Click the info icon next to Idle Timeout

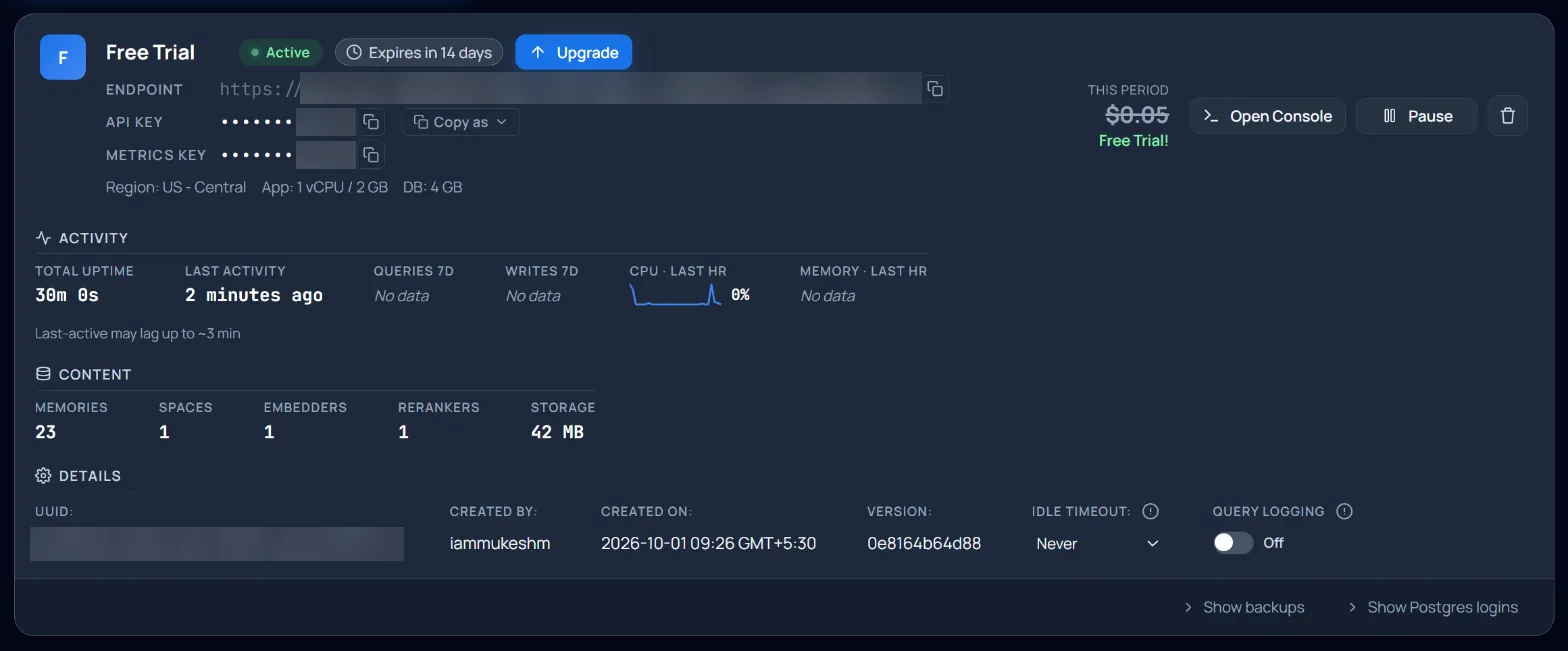(x=1150, y=511)
